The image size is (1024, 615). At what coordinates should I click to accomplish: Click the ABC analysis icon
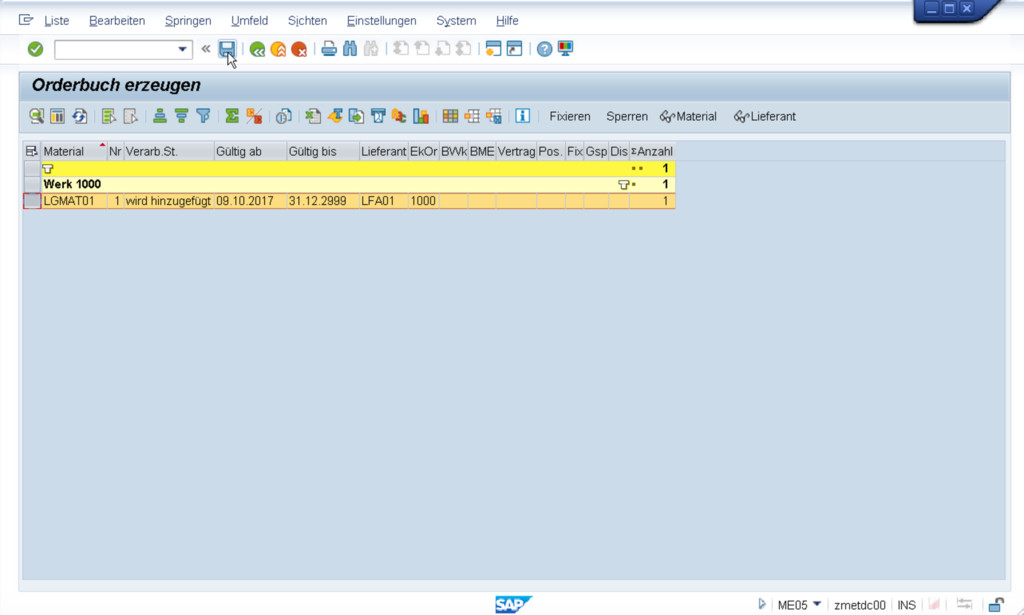[x=399, y=116]
